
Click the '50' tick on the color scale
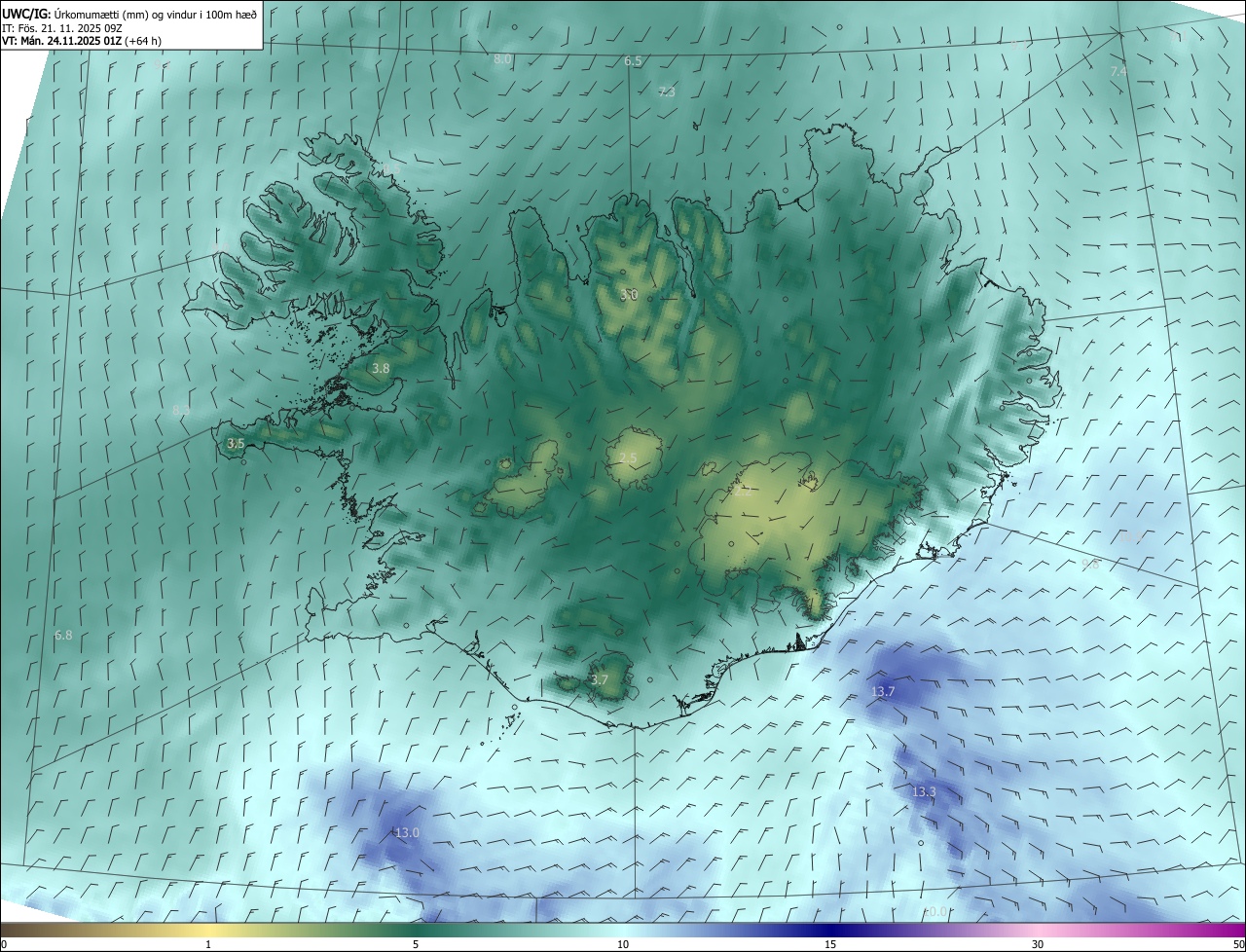point(1238,944)
